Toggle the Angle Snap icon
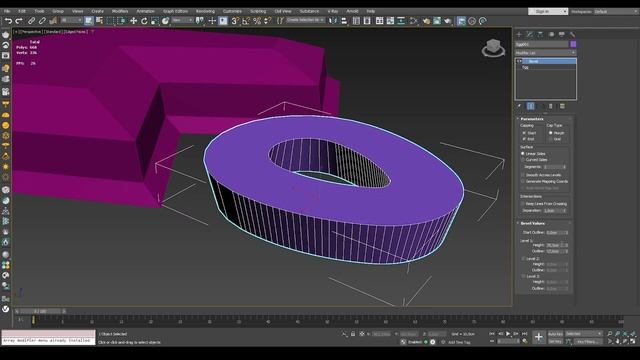 click(x=246, y=21)
